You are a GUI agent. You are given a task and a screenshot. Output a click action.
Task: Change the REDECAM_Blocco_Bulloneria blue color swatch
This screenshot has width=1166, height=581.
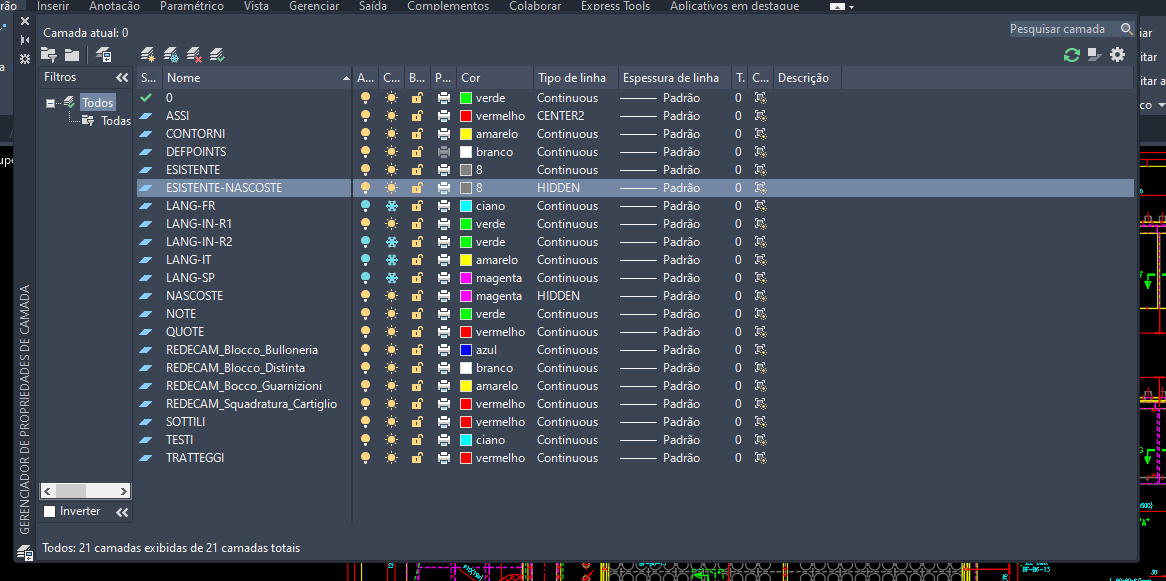pyautogui.click(x=466, y=350)
